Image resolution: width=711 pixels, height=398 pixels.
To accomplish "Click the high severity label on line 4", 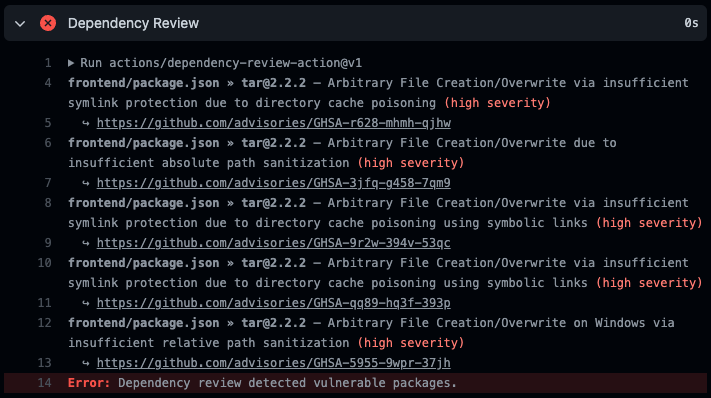I will click(x=497, y=103).
